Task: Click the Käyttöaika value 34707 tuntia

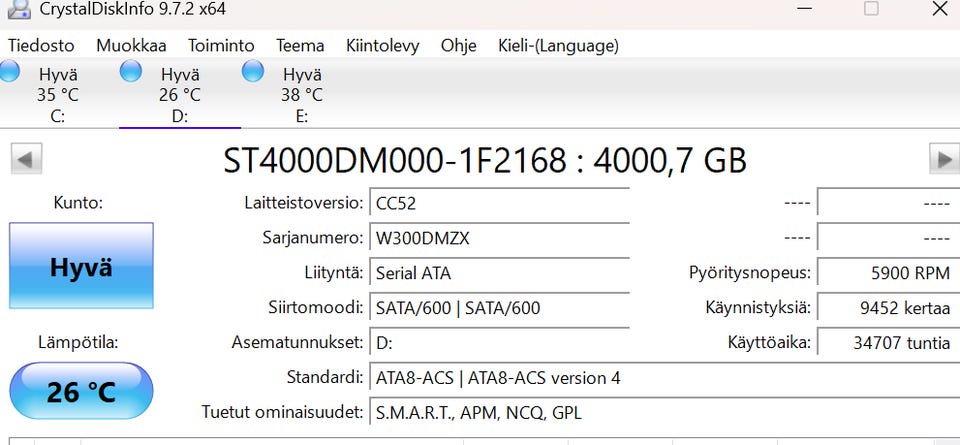Action: 889,343
